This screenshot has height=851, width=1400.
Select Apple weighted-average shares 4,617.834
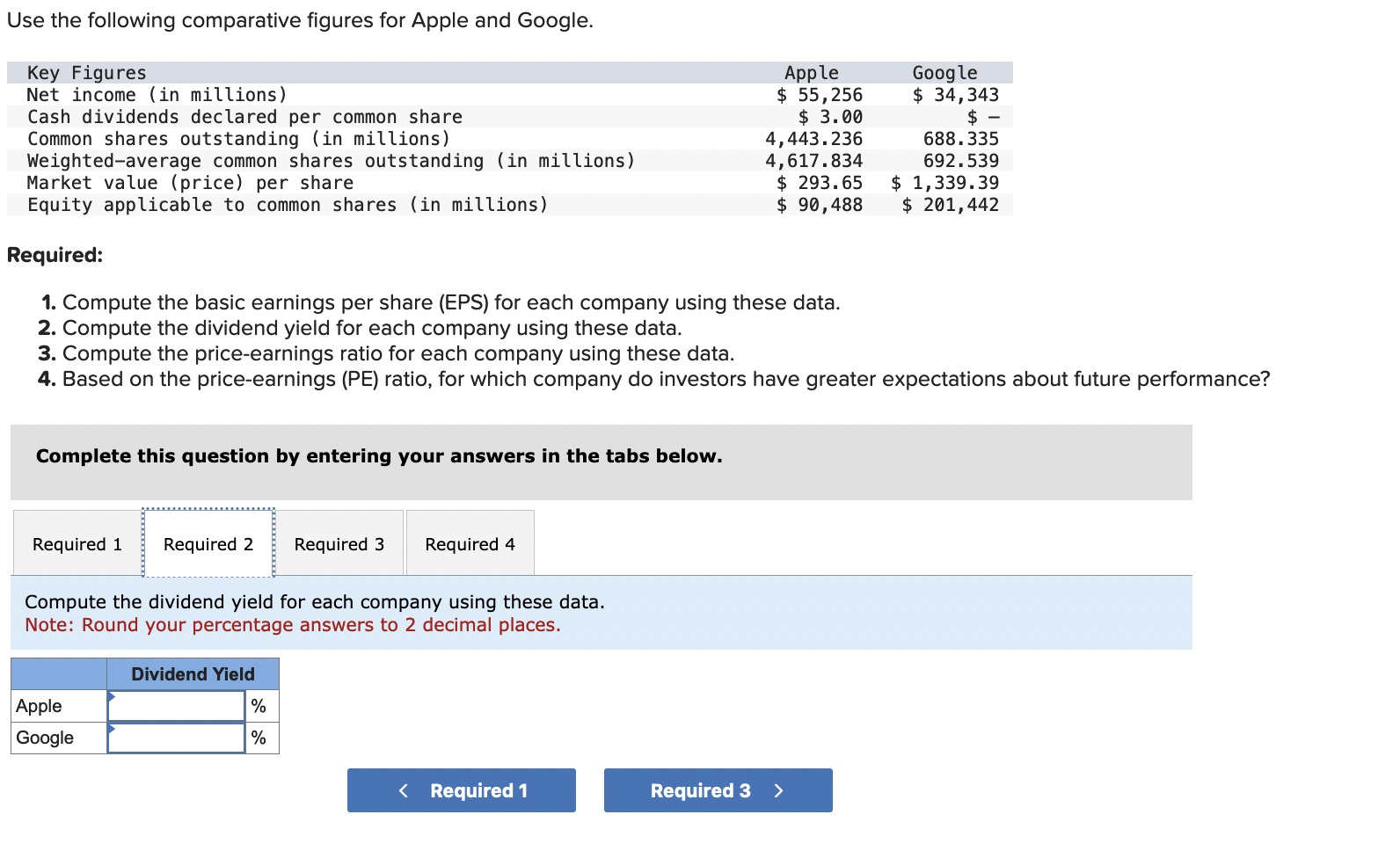pos(814,161)
